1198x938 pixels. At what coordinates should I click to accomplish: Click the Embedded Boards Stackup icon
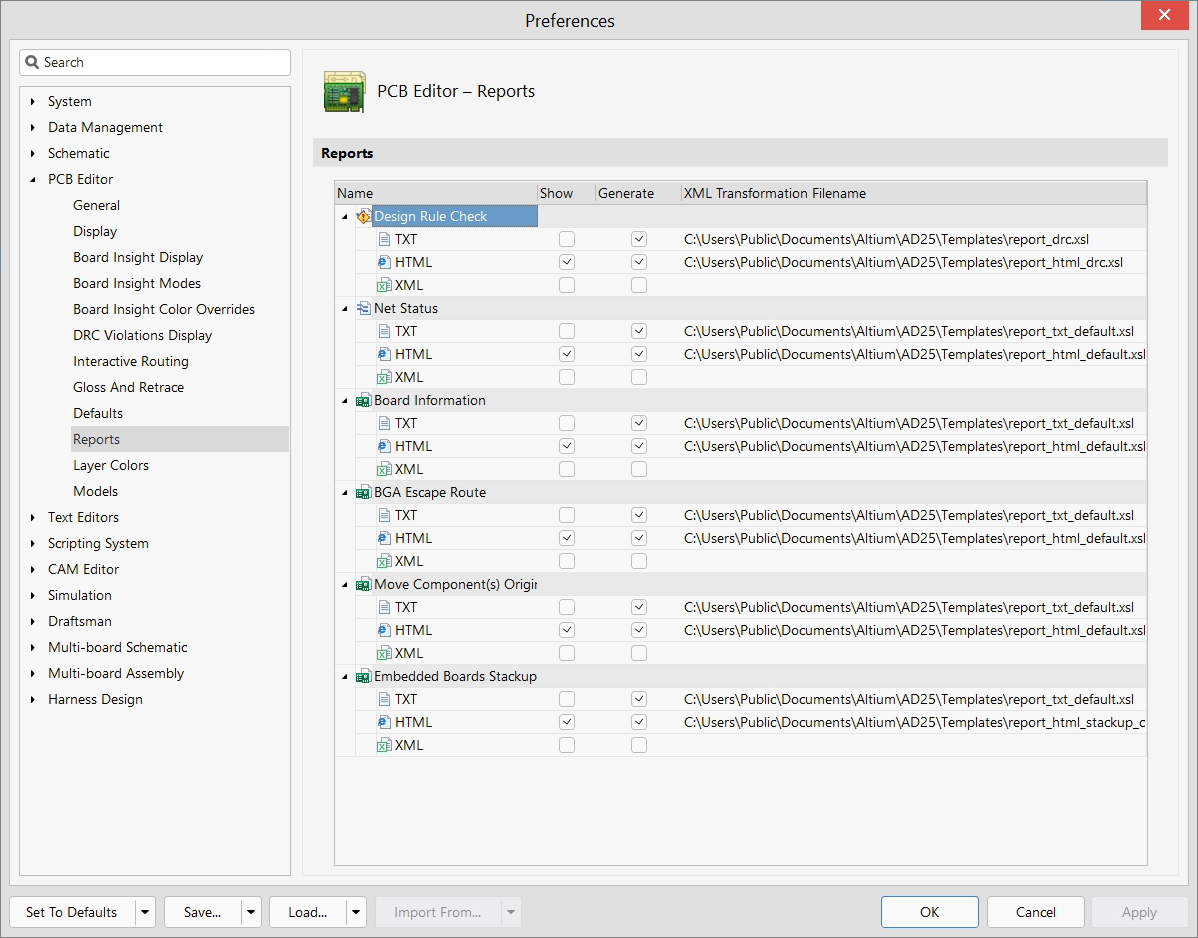[x=364, y=677]
